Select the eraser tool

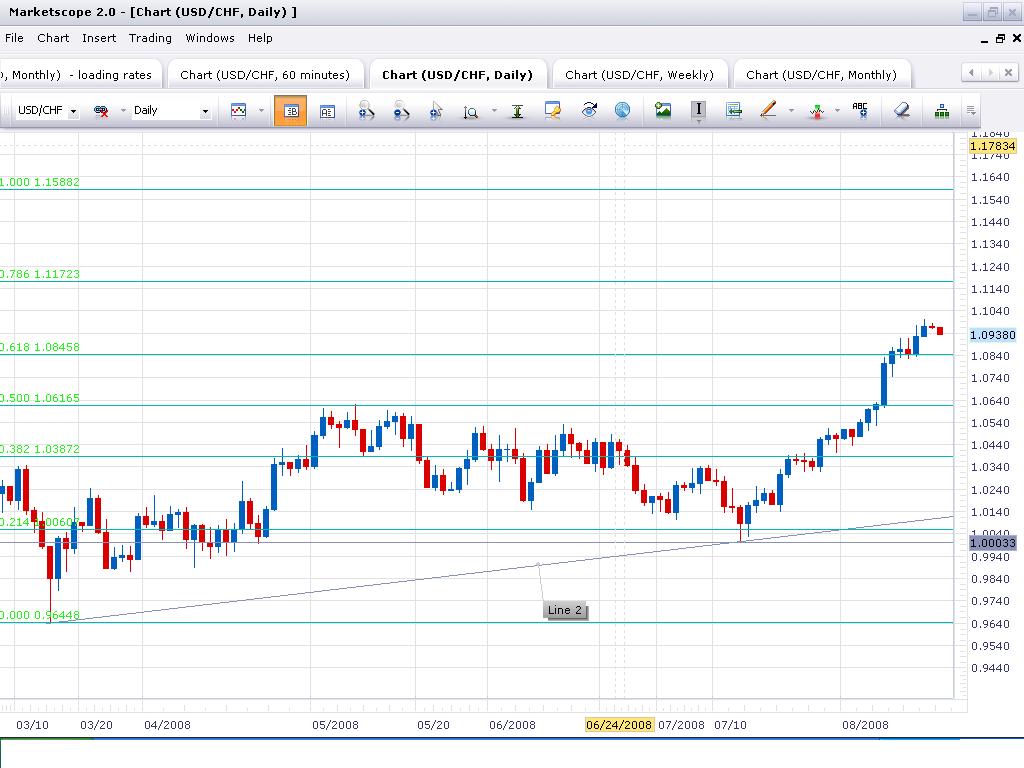(x=902, y=111)
